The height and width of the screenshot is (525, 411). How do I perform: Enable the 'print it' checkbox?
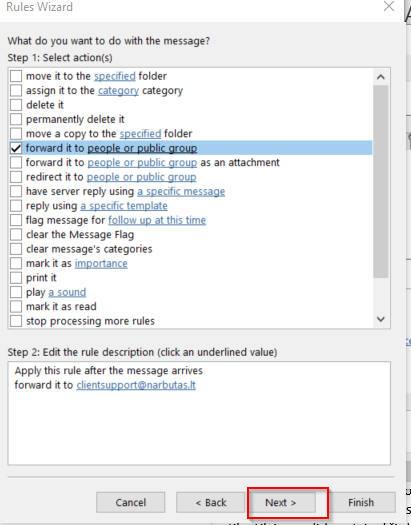[x=16, y=278]
